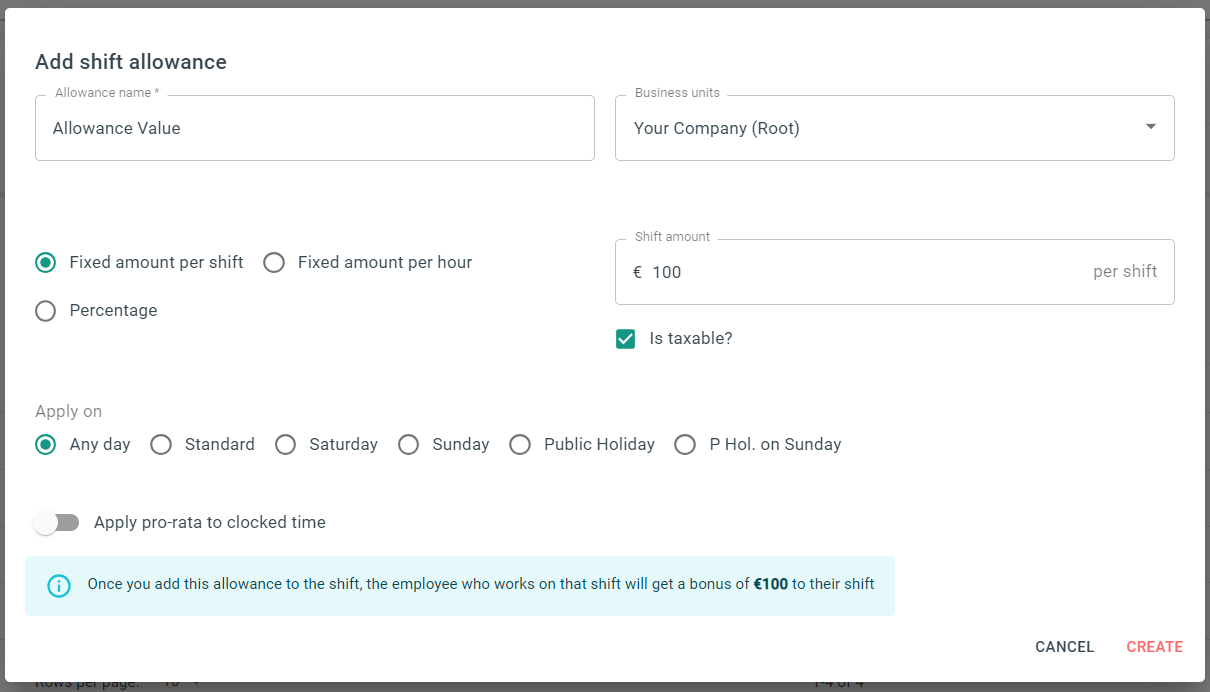The height and width of the screenshot is (692, 1210).
Task: Select P Hol. on Sunday option
Action: [685, 444]
